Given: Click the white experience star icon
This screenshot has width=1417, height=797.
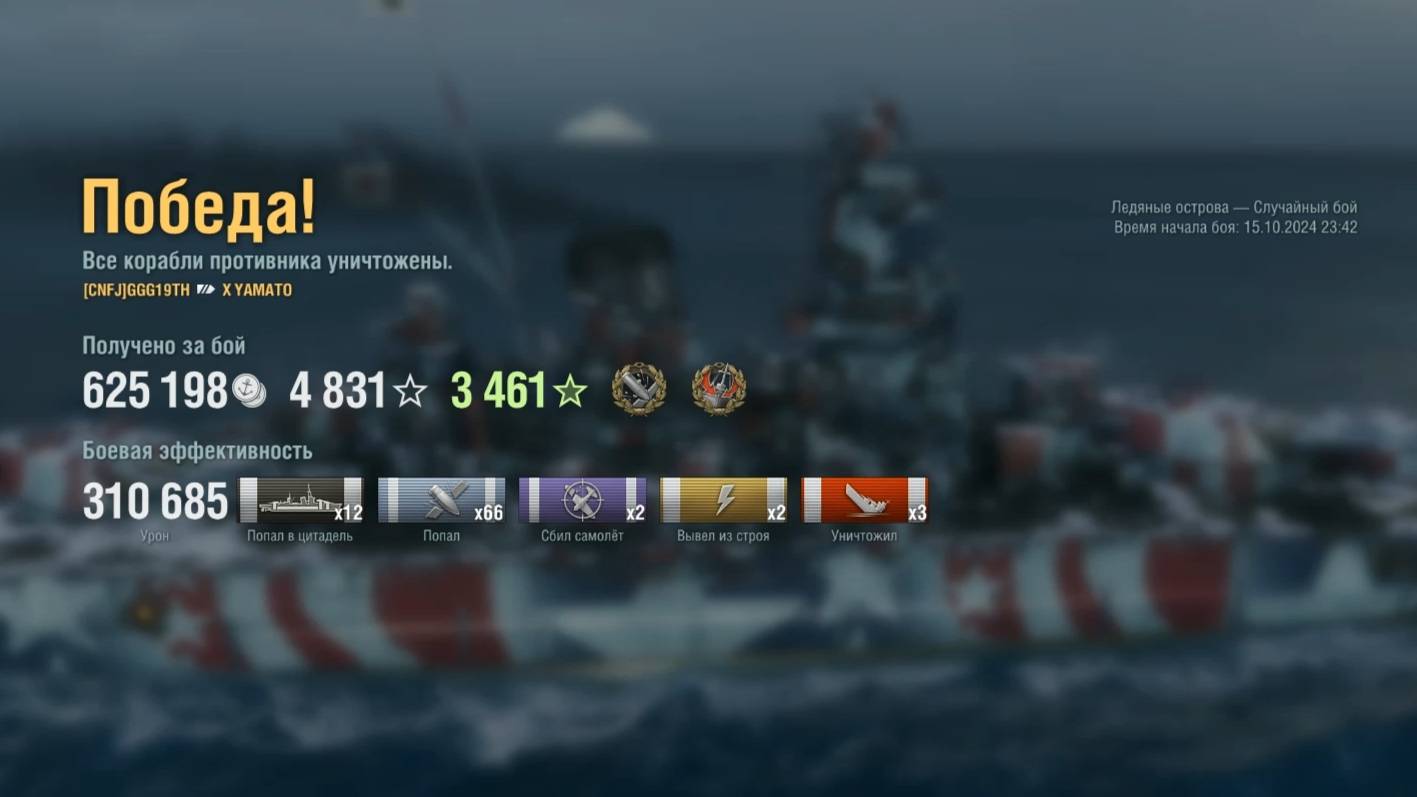Looking at the screenshot, I should click(x=409, y=391).
